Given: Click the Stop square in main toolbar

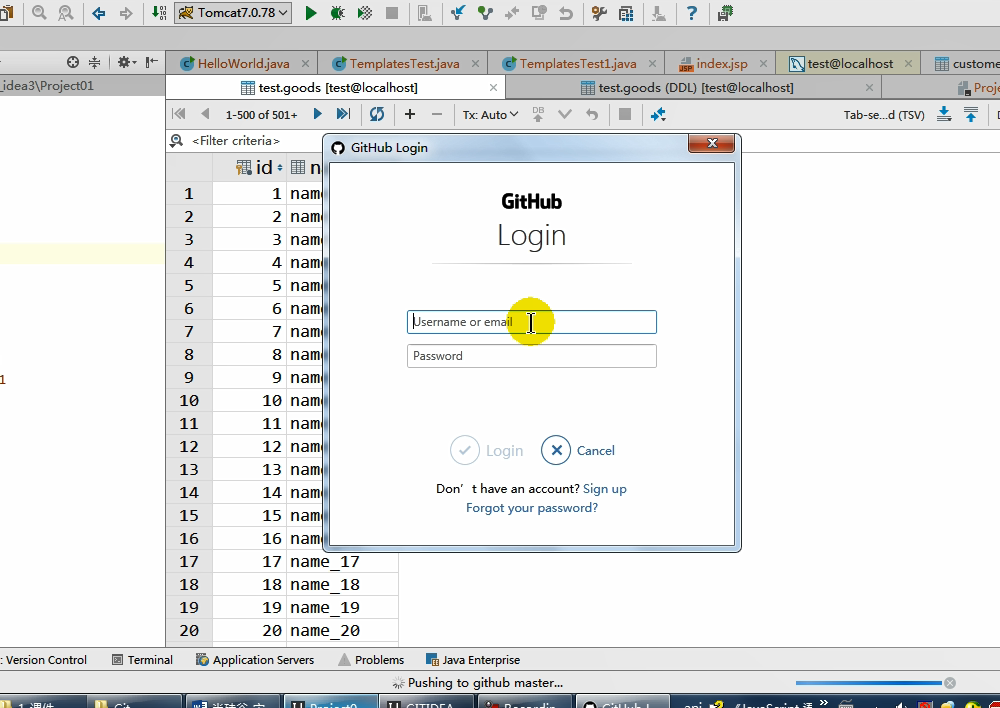Looking at the screenshot, I should click(x=392, y=13).
